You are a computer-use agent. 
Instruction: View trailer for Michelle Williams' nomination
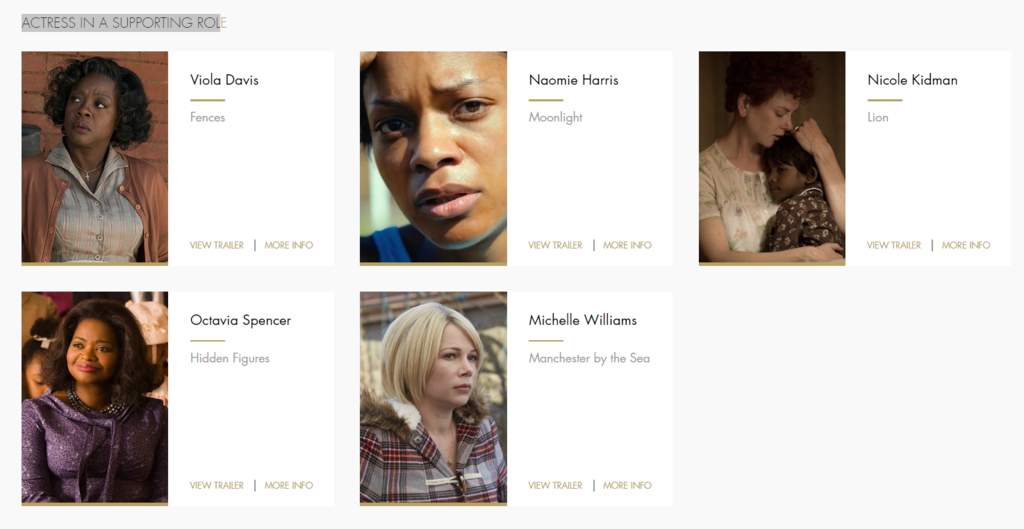pyautogui.click(x=555, y=486)
